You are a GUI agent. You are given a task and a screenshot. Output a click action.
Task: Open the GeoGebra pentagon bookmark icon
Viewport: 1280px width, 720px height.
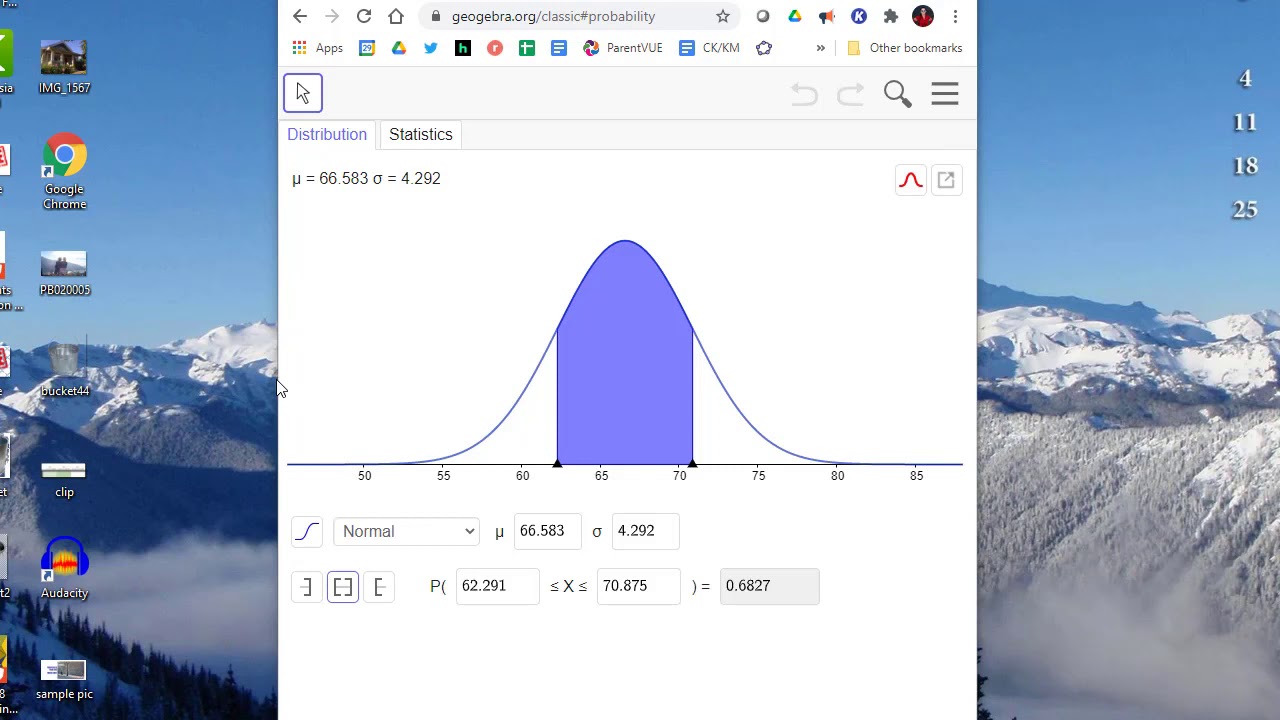click(764, 48)
